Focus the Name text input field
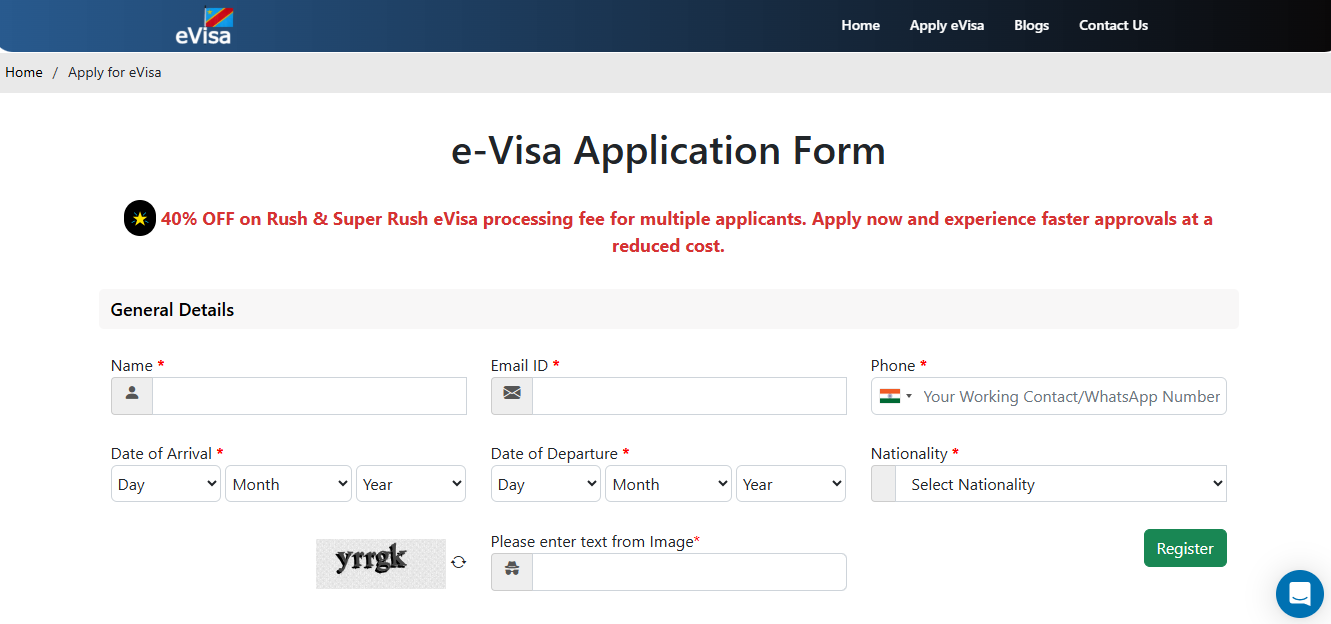The image size is (1331, 624). (x=309, y=396)
